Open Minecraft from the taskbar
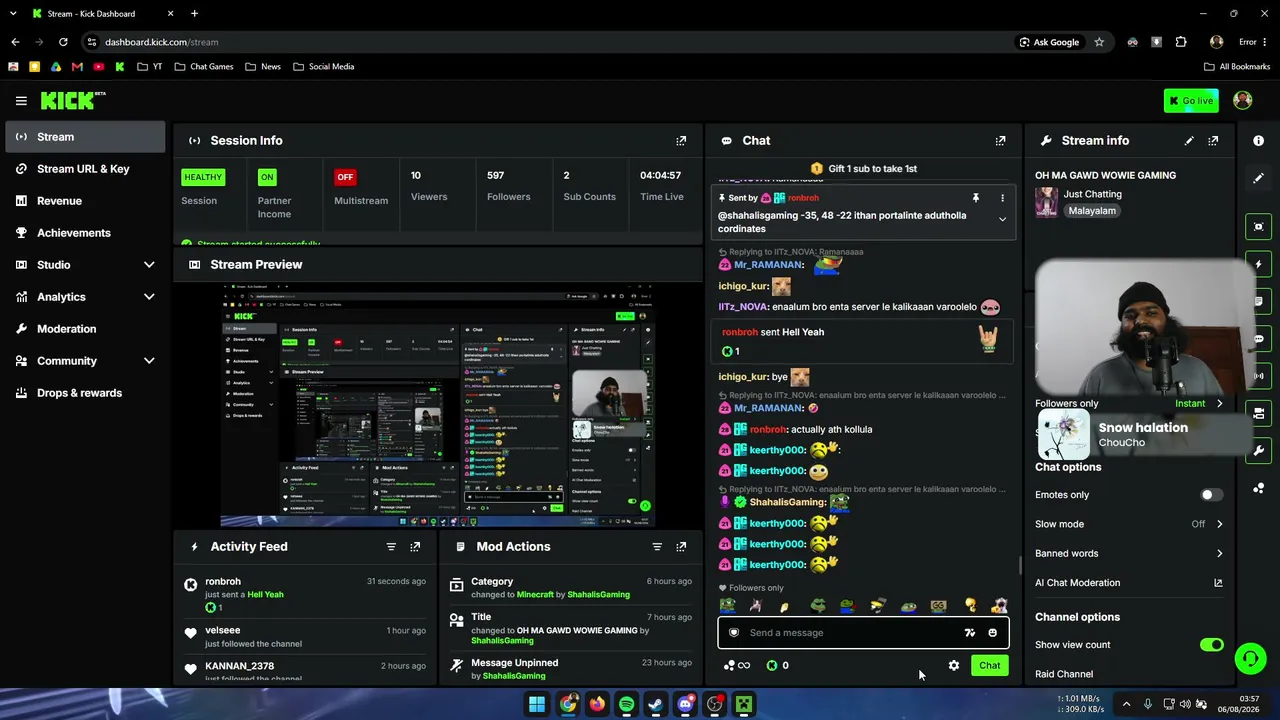 pyautogui.click(x=744, y=704)
